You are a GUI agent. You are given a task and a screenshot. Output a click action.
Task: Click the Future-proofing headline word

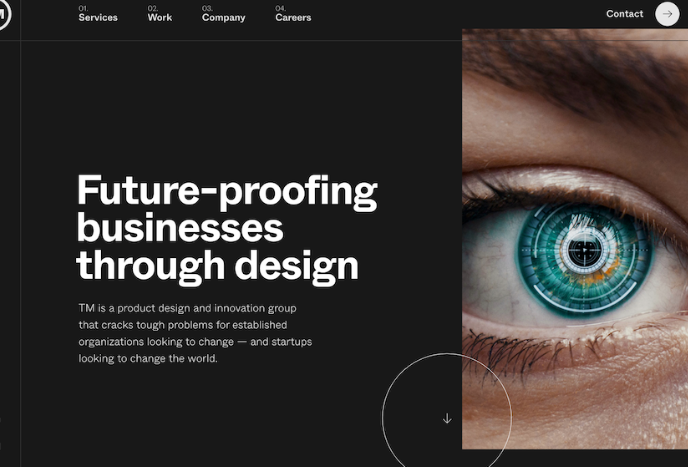click(x=227, y=192)
